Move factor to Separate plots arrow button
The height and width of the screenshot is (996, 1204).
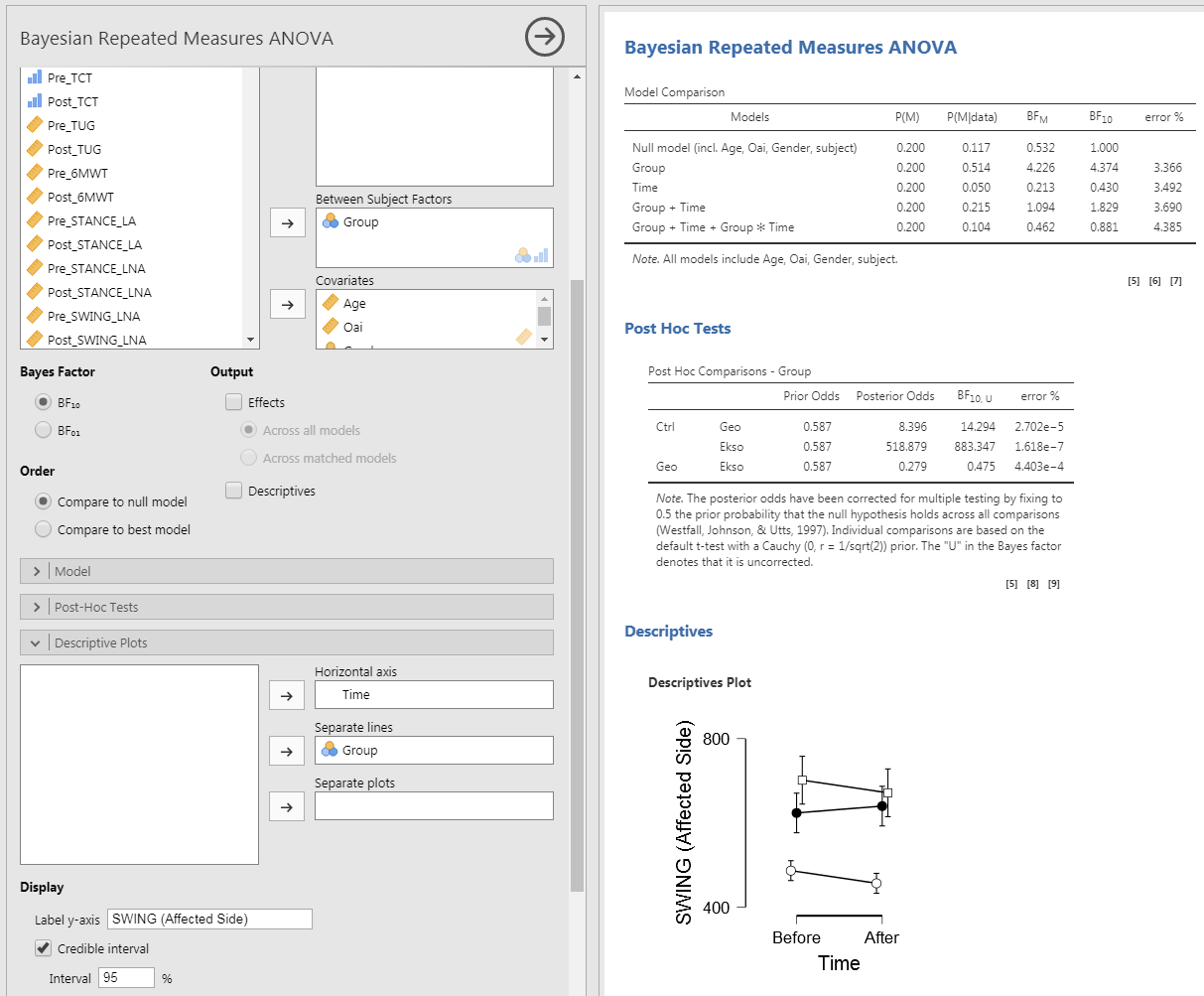pyautogui.click(x=287, y=807)
